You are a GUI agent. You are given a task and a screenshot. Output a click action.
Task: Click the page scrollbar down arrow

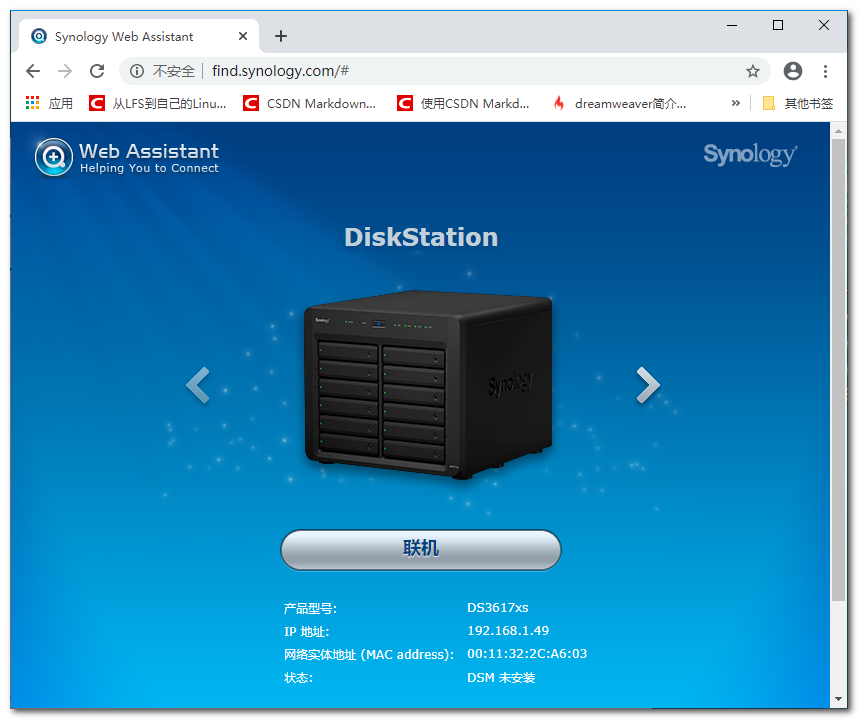click(x=838, y=699)
